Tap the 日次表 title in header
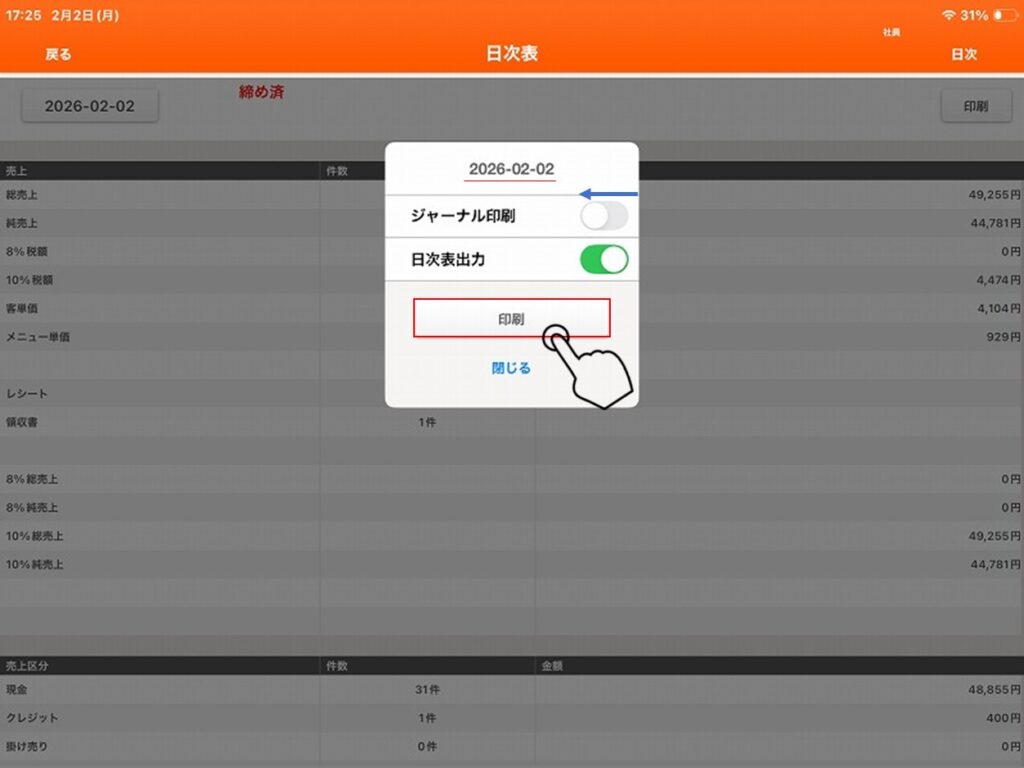This screenshot has height=768, width=1024. pos(511,54)
